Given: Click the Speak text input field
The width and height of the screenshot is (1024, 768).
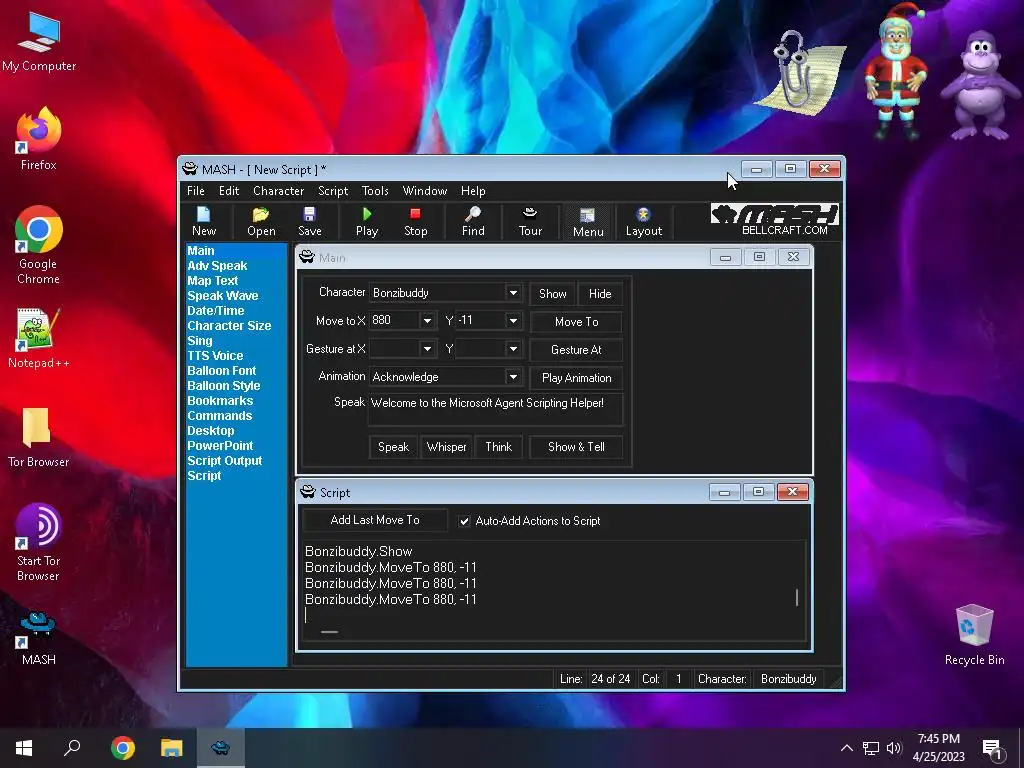Looking at the screenshot, I should click(496, 409).
